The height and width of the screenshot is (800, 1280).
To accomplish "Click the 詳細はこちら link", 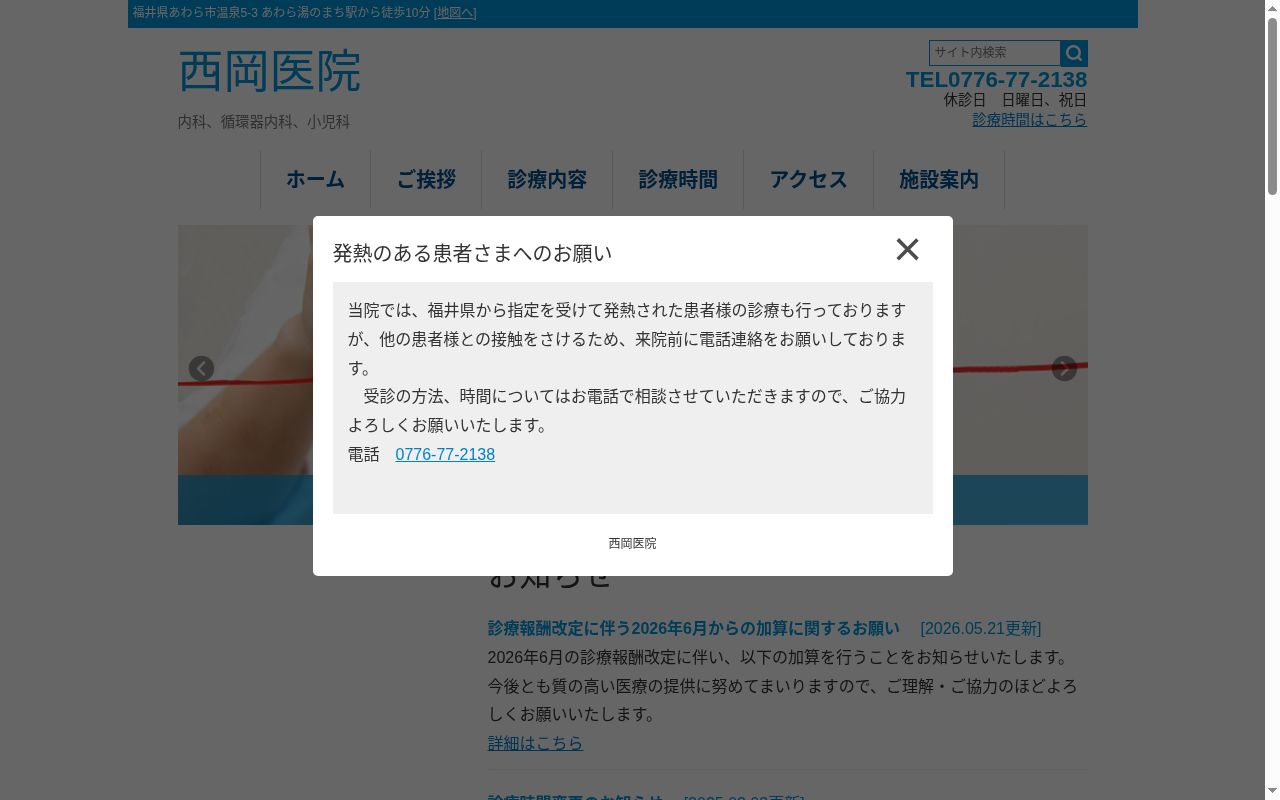I will [x=535, y=743].
